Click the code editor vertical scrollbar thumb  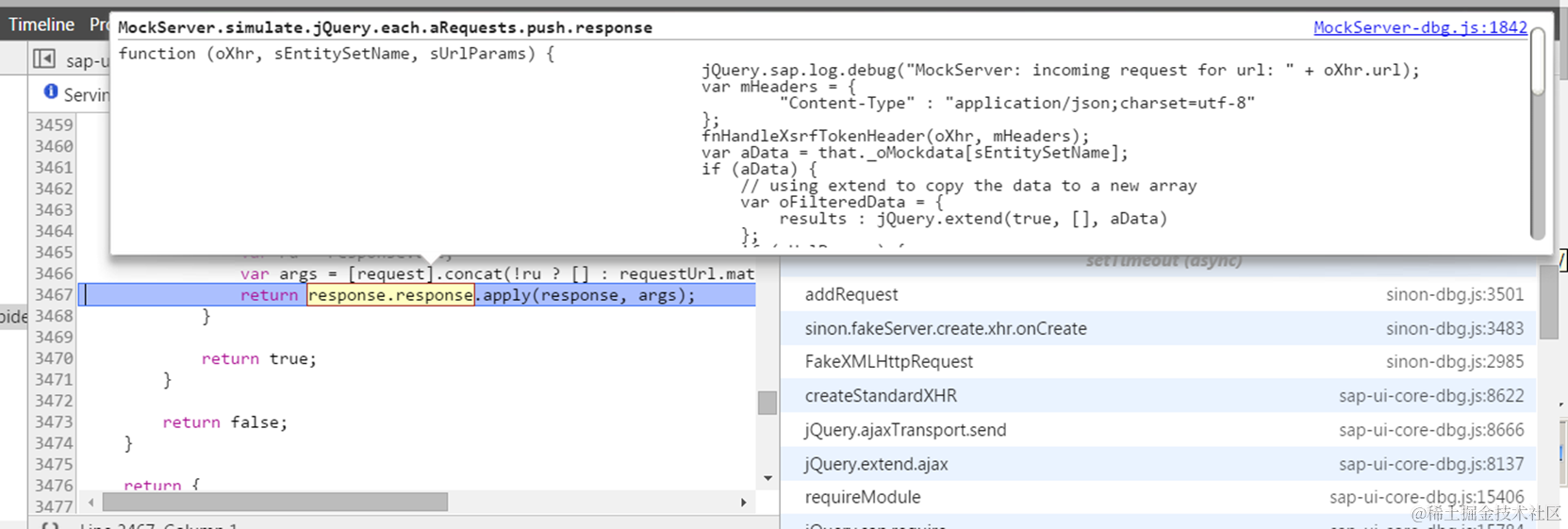click(767, 403)
